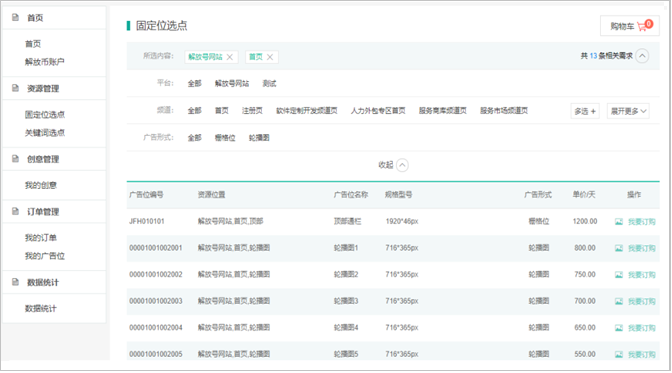Expand more channels with 展开更多

(x=628, y=111)
